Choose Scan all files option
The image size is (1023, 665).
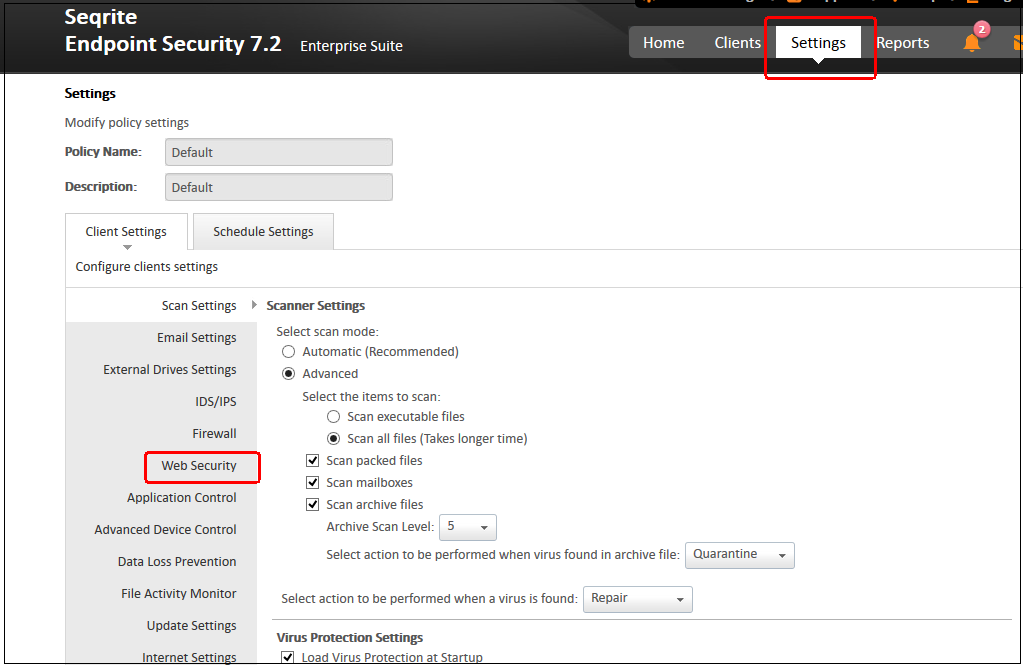[333, 439]
